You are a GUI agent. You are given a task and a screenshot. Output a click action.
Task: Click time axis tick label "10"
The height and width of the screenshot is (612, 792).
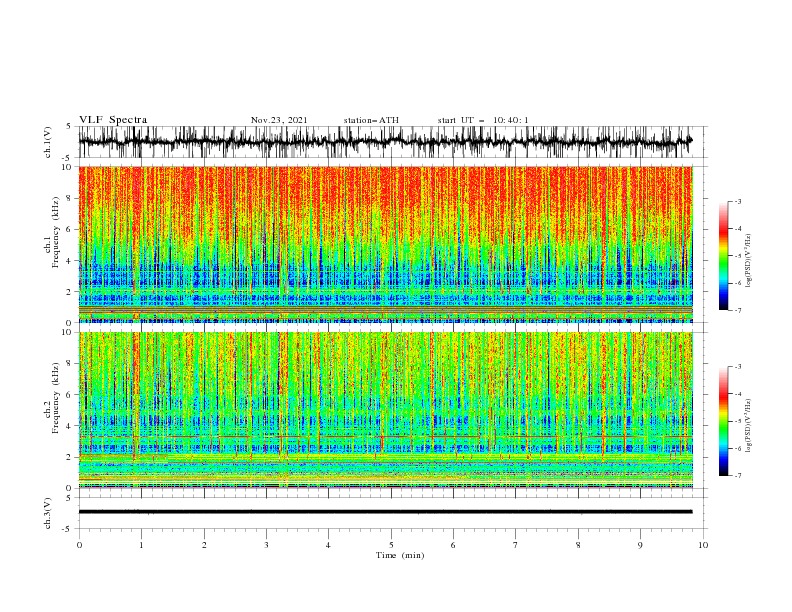(x=703, y=545)
